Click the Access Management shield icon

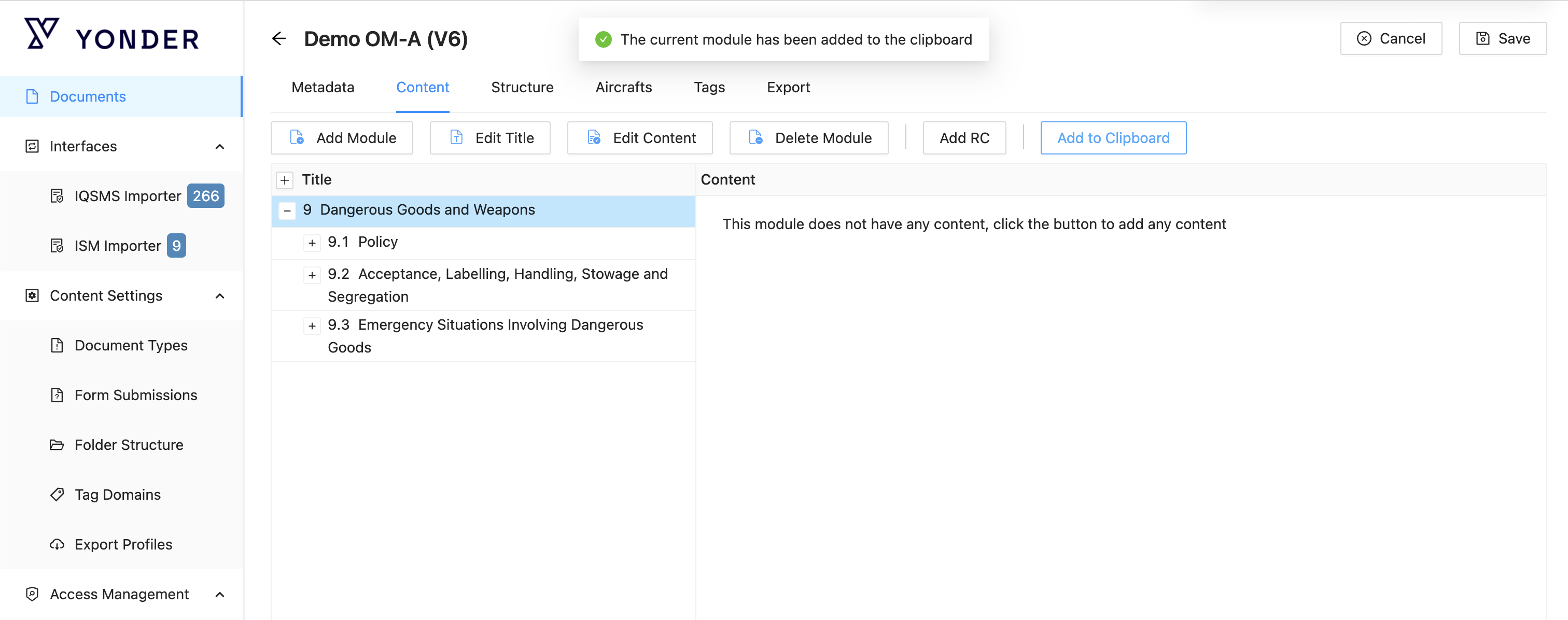point(32,595)
